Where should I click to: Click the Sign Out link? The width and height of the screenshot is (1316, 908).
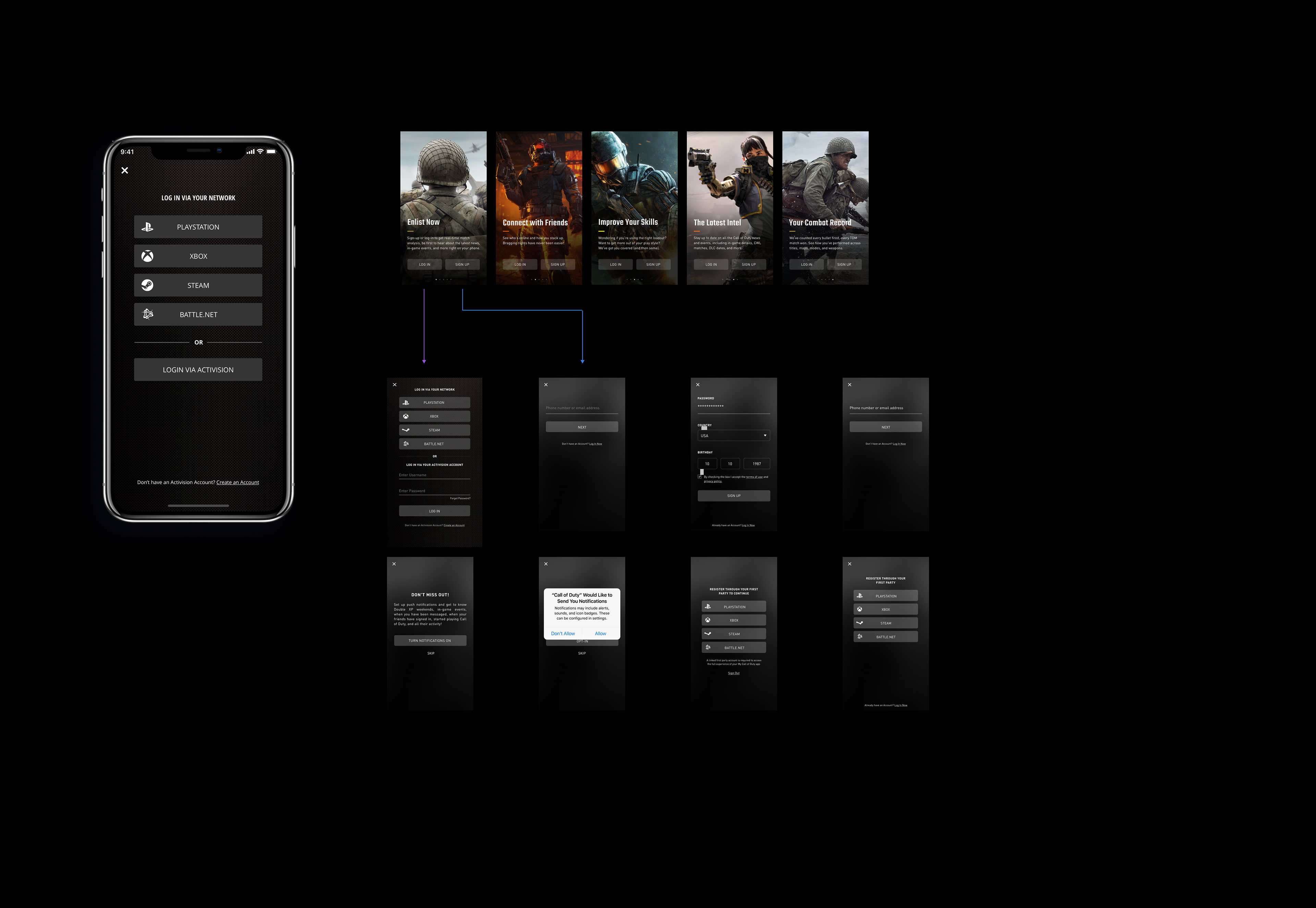733,673
